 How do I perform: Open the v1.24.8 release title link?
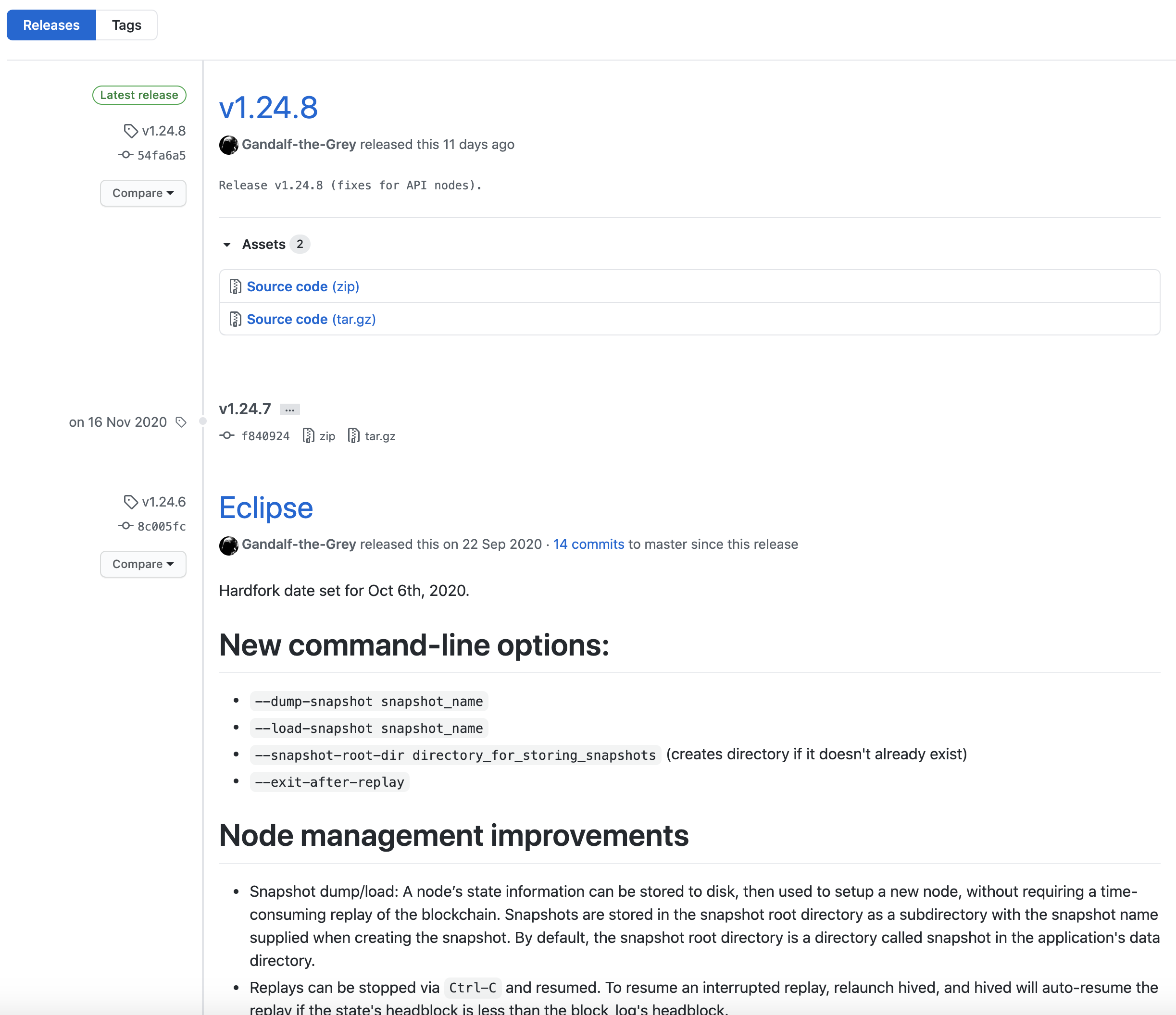click(268, 107)
